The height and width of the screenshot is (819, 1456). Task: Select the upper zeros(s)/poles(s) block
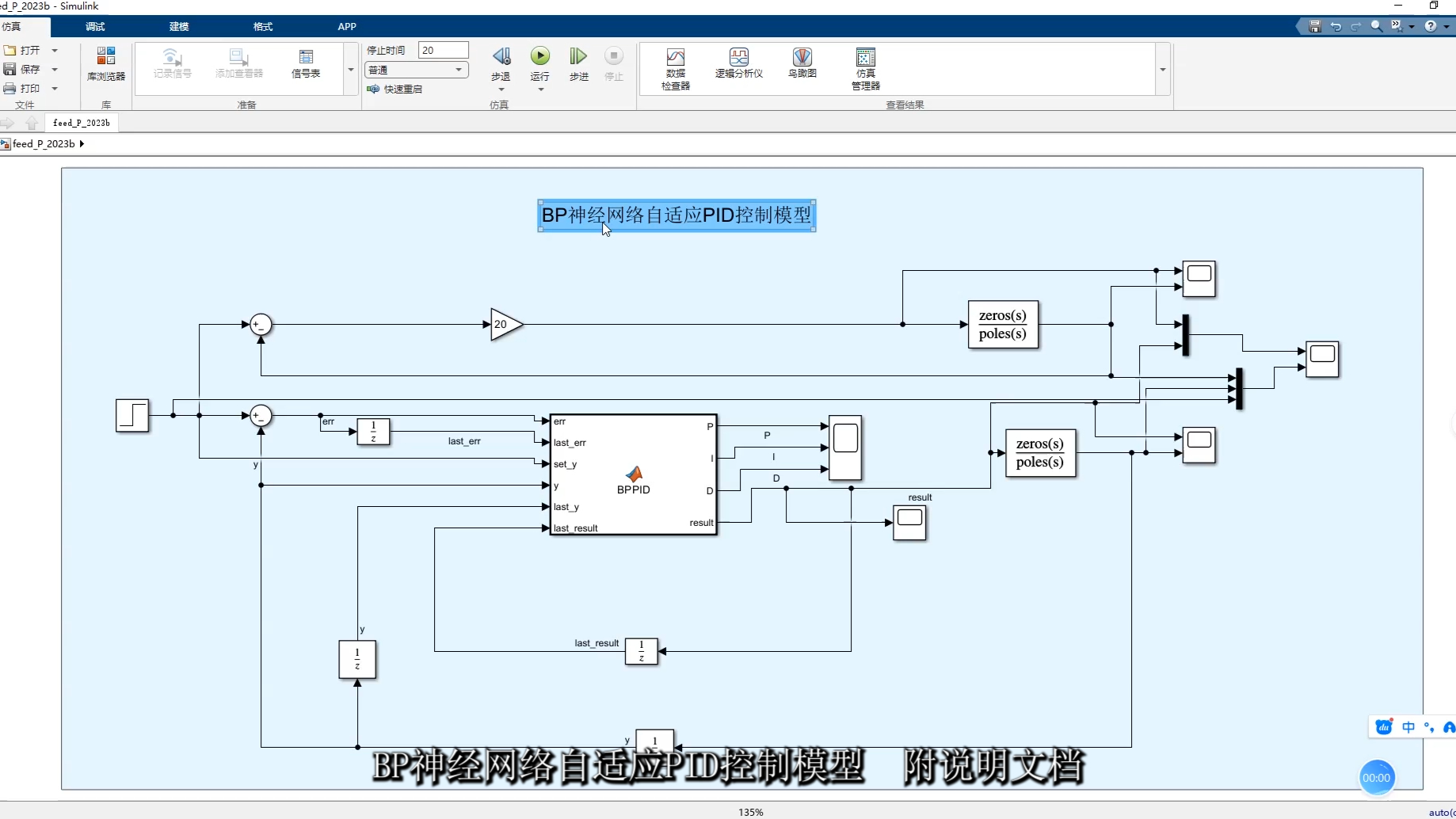(x=1003, y=324)
